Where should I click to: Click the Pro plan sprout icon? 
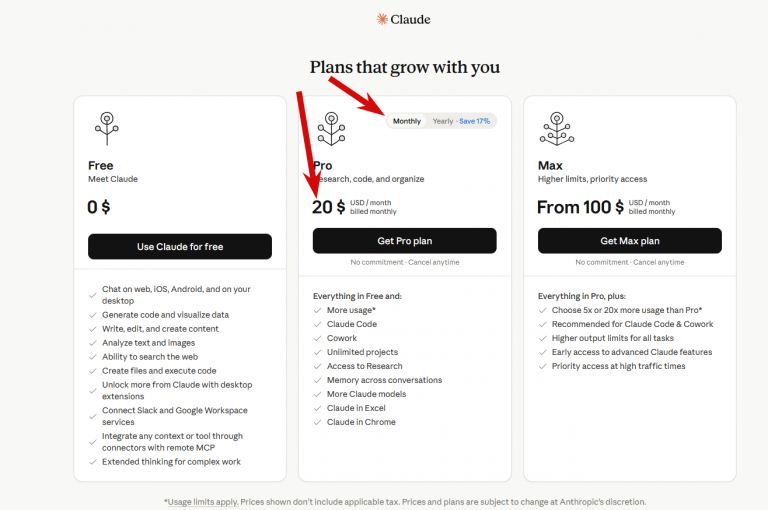point(331,128)
